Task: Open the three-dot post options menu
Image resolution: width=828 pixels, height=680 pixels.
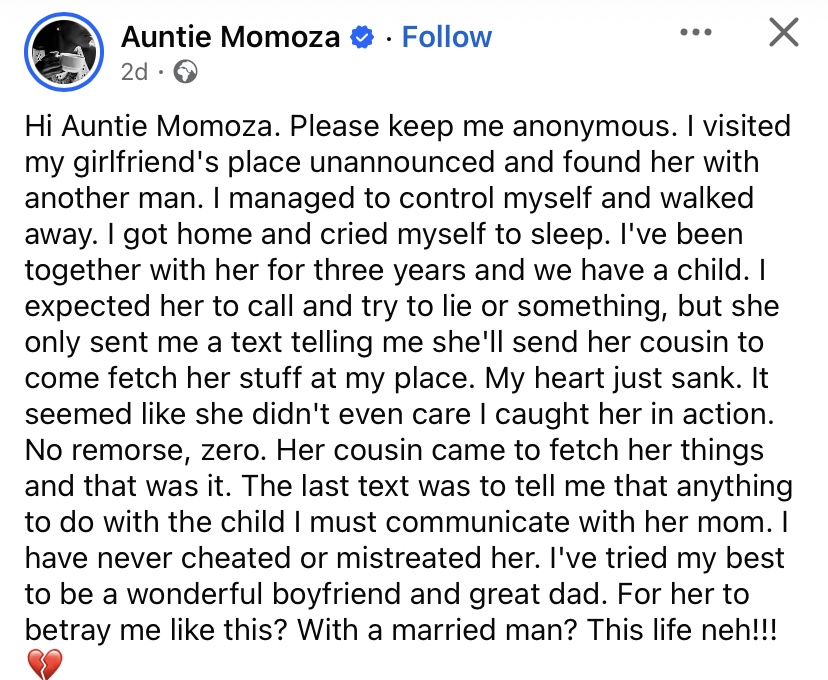Action: pos(695,32)
